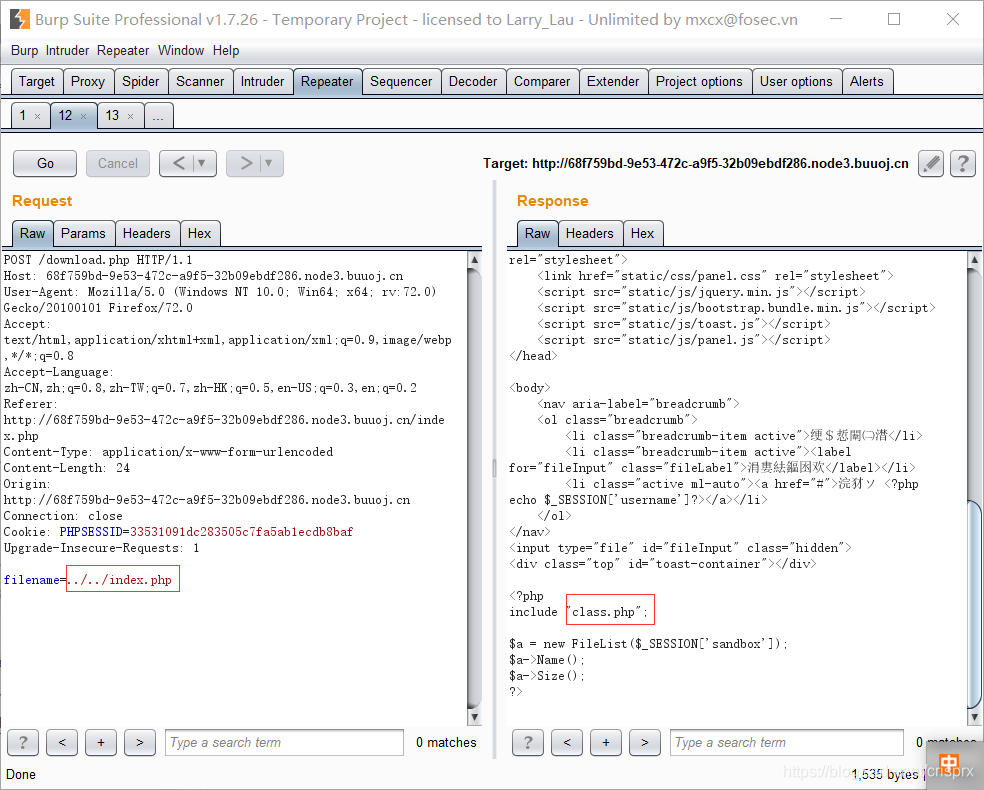Viewport: 984px width, 790px height.
Task: Show the request Hex view
Action: pos(200,234)
